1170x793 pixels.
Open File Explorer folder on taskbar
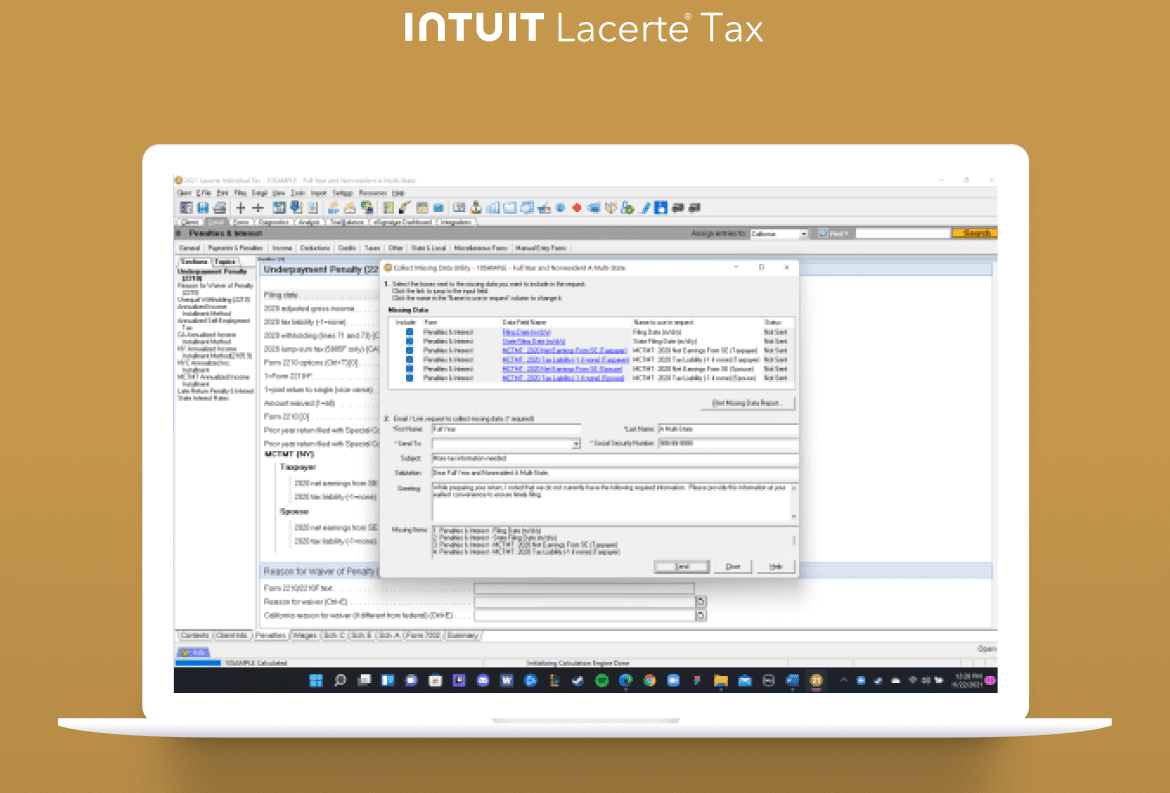[721, 680]
